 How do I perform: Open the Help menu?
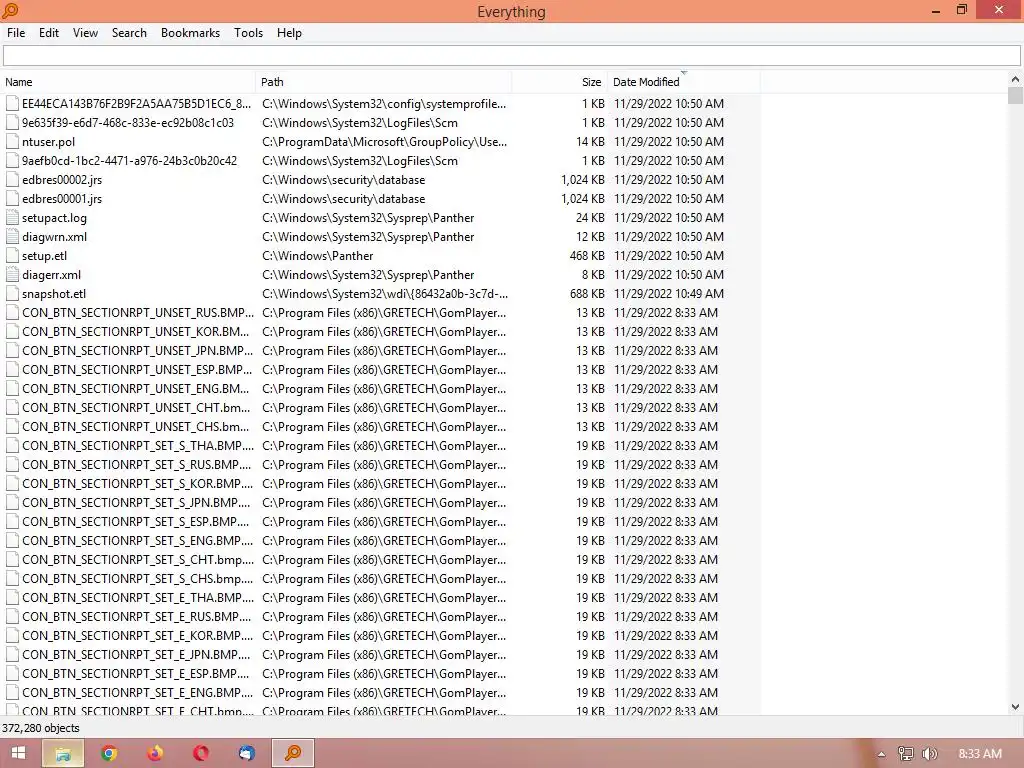pos(289,33)
